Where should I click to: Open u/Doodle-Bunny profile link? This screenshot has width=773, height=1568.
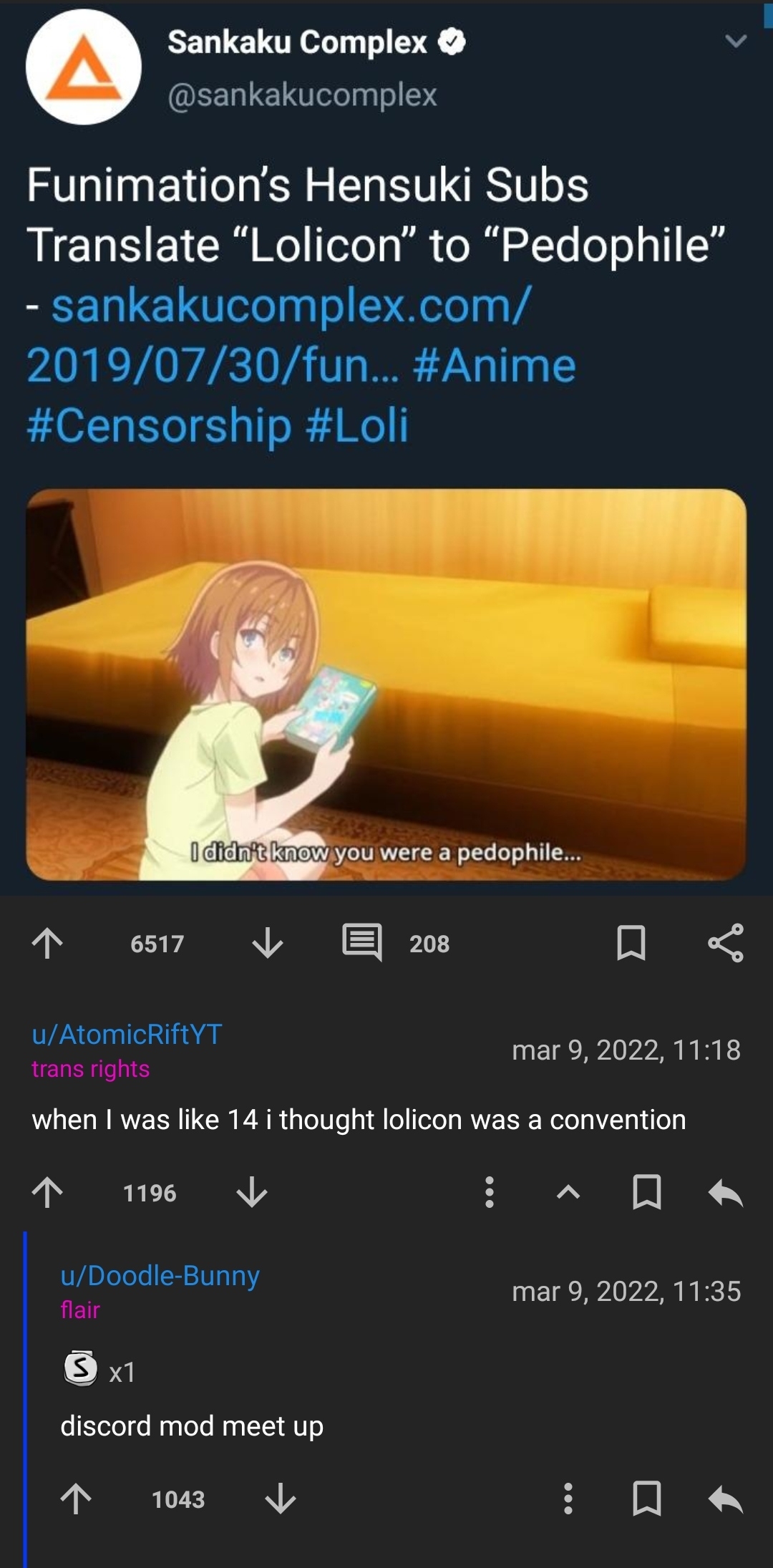coord(160,1276)
